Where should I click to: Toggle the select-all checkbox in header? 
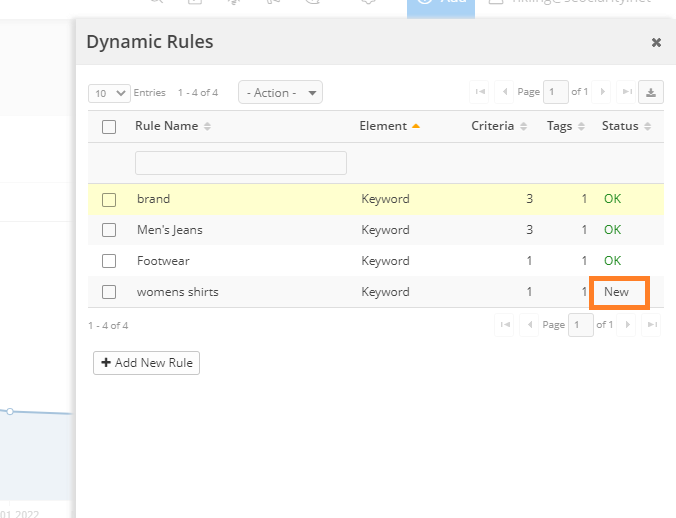click(109, 127)
